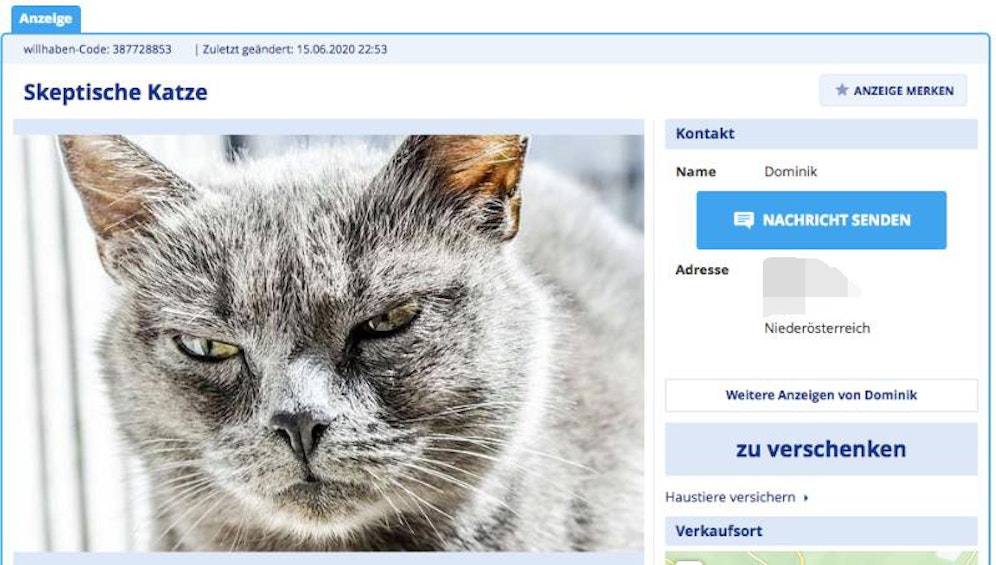Click the Niederösterreich address text
Viewport: 996px width, 565px height.
(x=817, y=328)
